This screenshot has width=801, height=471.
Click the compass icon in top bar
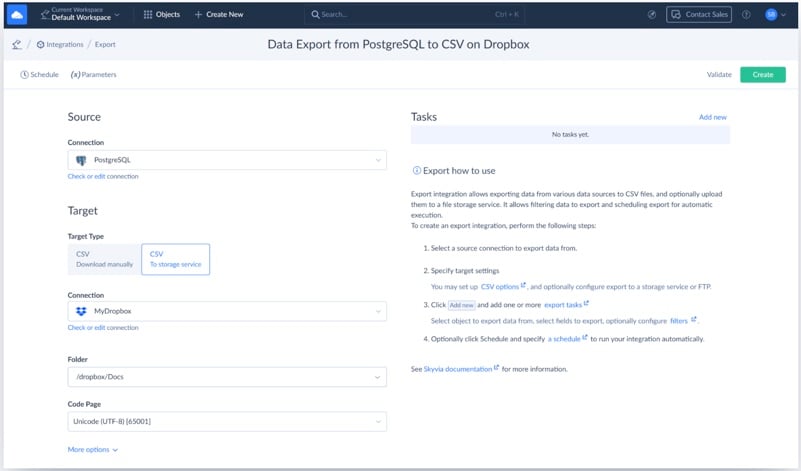(652, 15)
